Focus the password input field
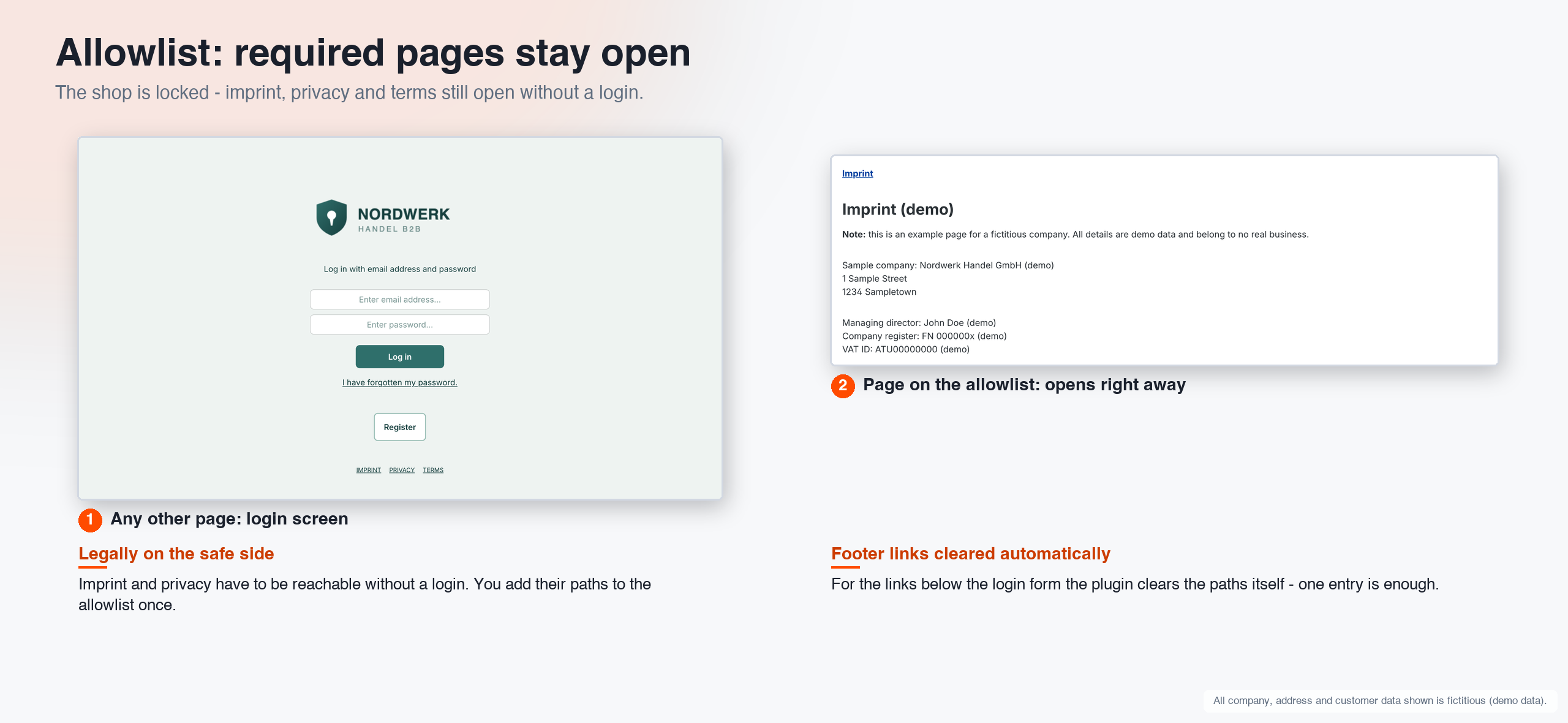 [x=400, y=325]
